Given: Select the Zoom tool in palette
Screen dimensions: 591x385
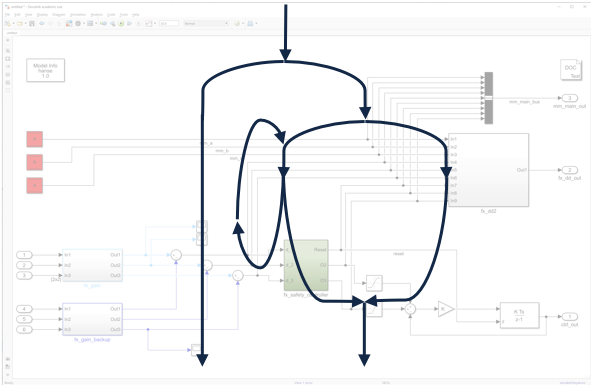Looking at the screenshot, I should tap(8, 51).
